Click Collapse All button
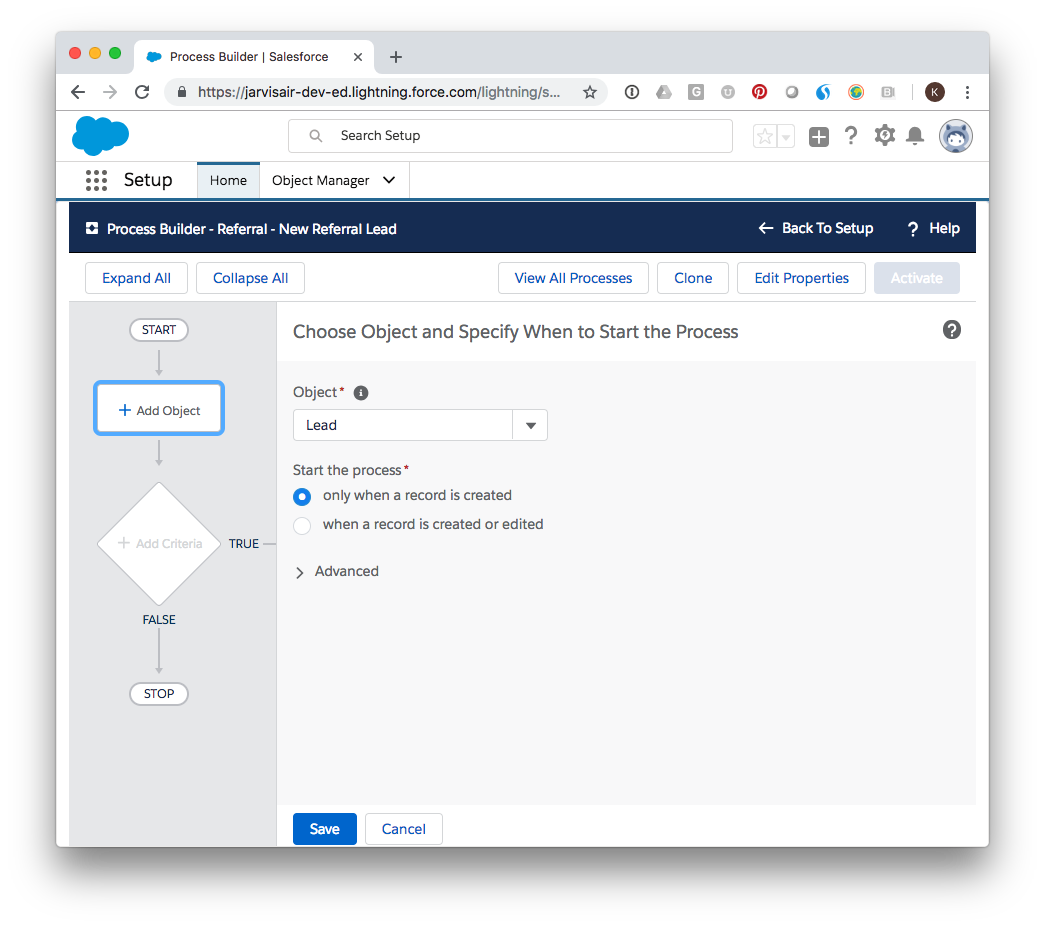The height and width of the screenshot is (927, 1045). 250,278
